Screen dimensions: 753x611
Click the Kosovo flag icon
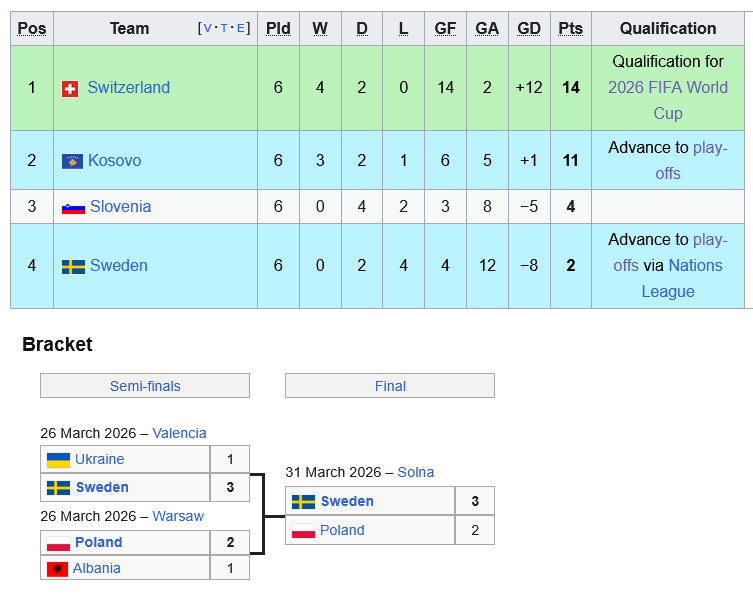72,161
